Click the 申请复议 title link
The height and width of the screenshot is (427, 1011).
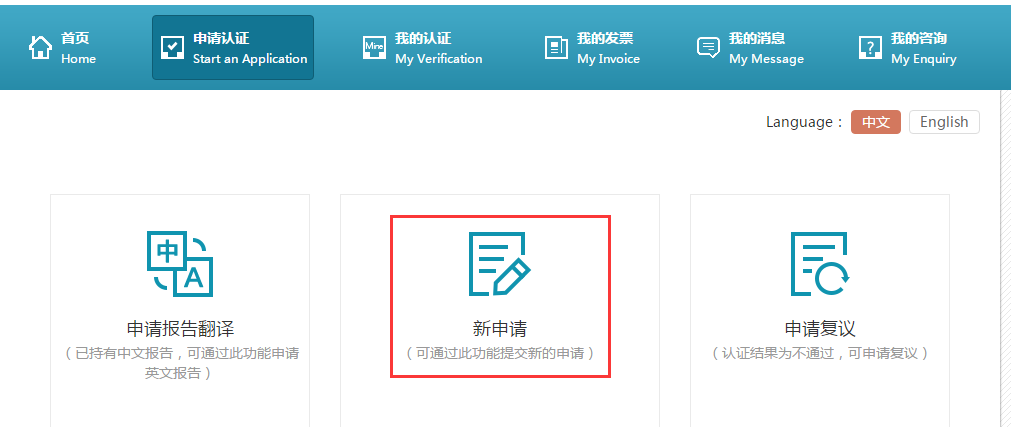click(x=819, y=329)
